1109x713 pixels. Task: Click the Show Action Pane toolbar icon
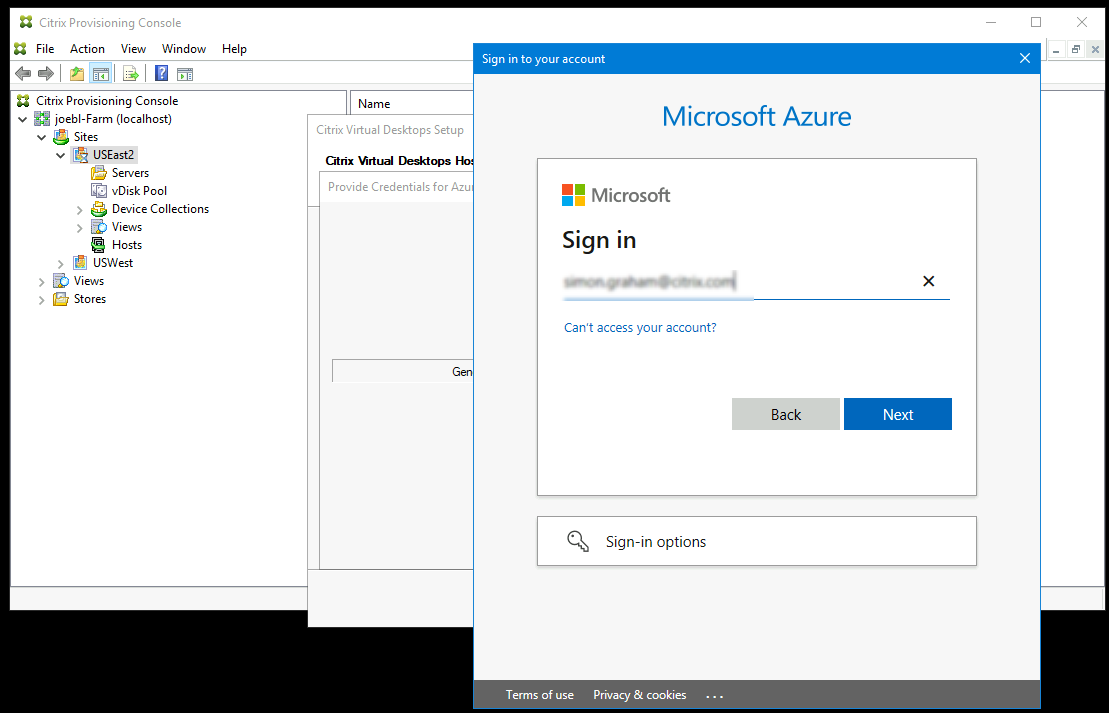(185, 73)
